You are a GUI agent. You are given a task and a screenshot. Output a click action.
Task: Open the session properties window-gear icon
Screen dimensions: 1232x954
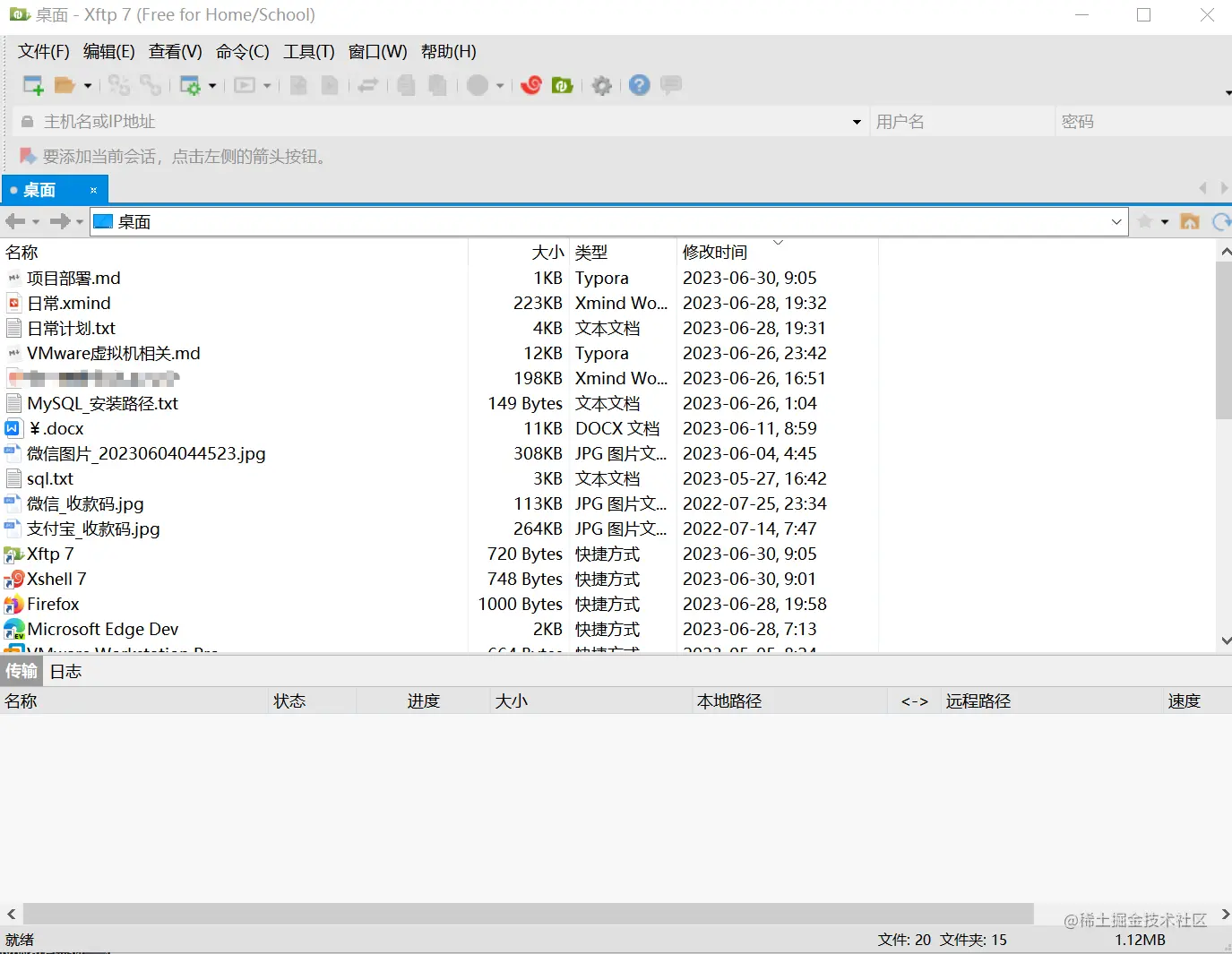(190, 85)
